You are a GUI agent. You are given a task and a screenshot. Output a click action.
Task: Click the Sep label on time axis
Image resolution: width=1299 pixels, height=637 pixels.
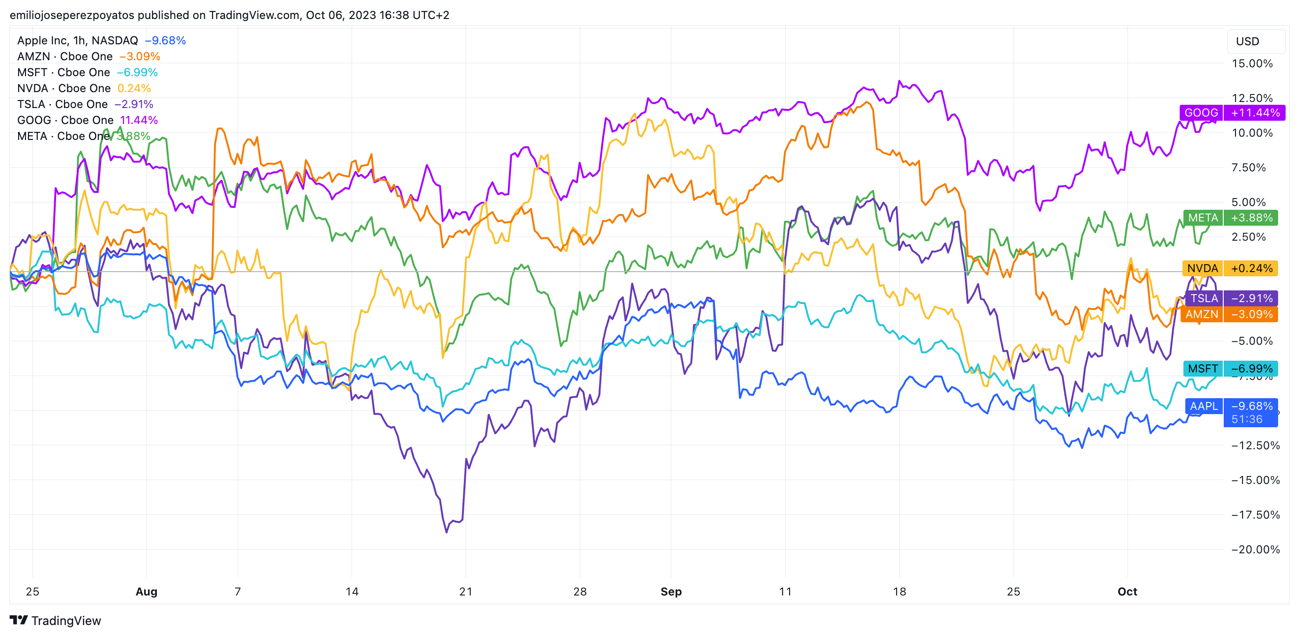click(x=671, y=592)
